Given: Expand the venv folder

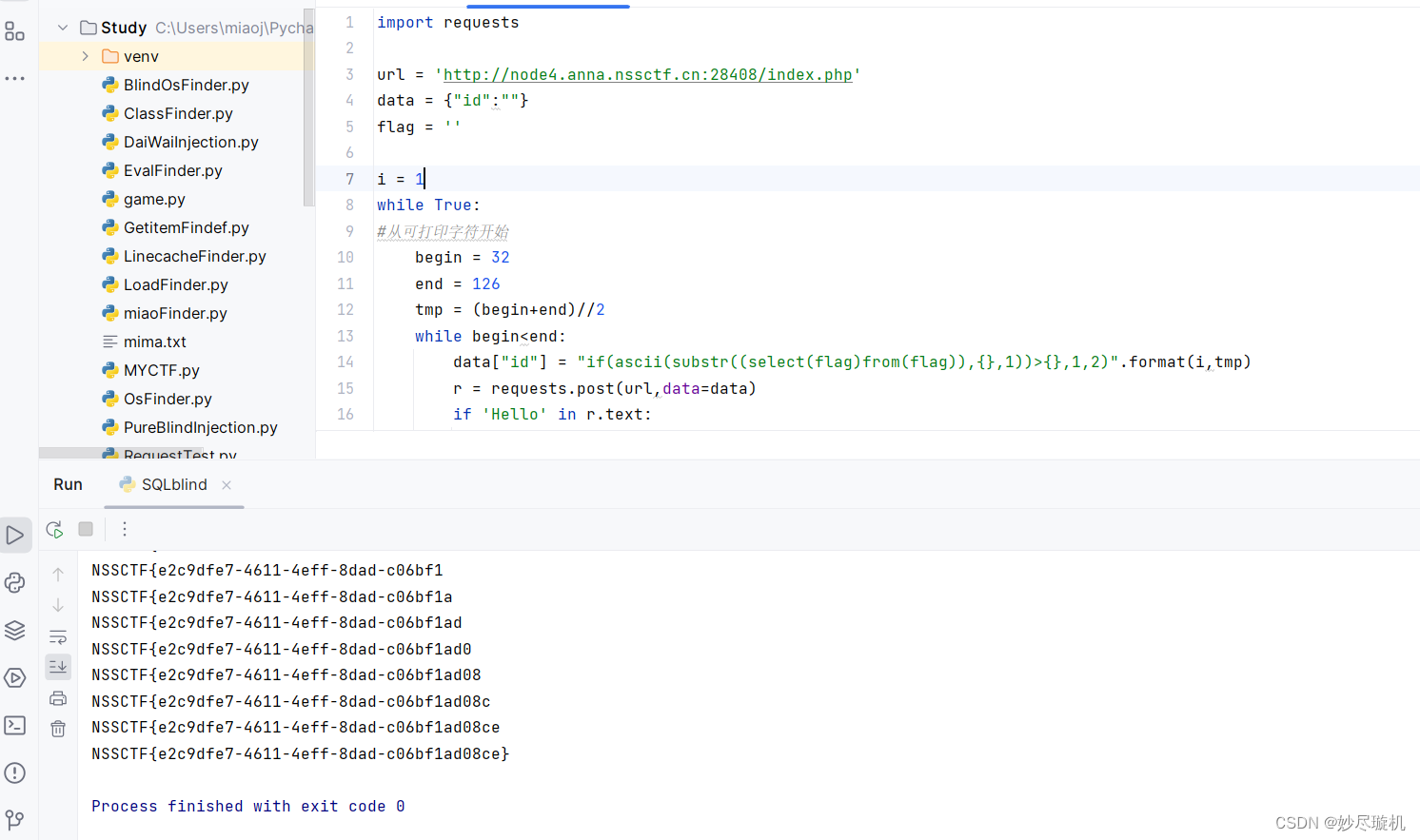Looking at the screenshot, I should coord(86,56).
